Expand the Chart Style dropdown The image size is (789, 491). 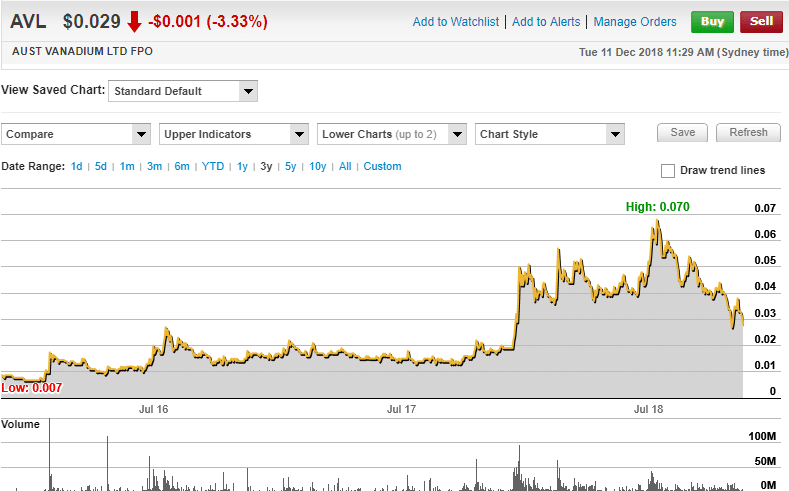tap(550, 134)
